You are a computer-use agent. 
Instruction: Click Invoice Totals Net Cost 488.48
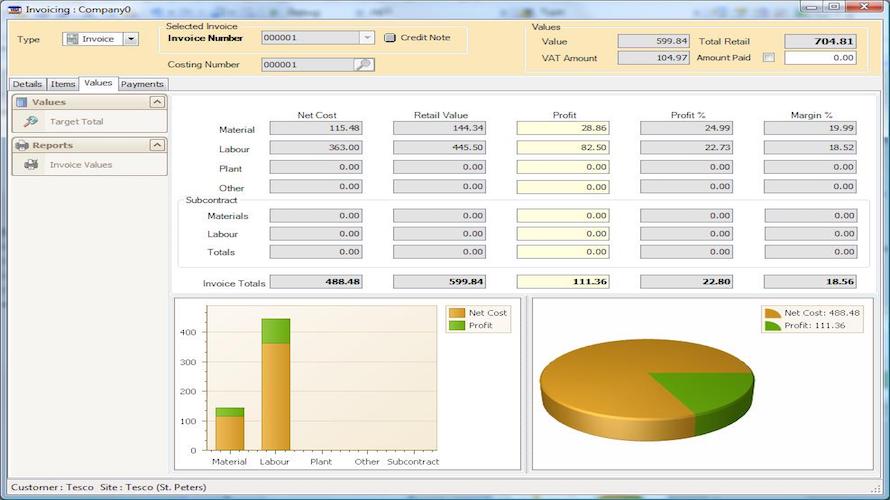click(x=316, y=281)
